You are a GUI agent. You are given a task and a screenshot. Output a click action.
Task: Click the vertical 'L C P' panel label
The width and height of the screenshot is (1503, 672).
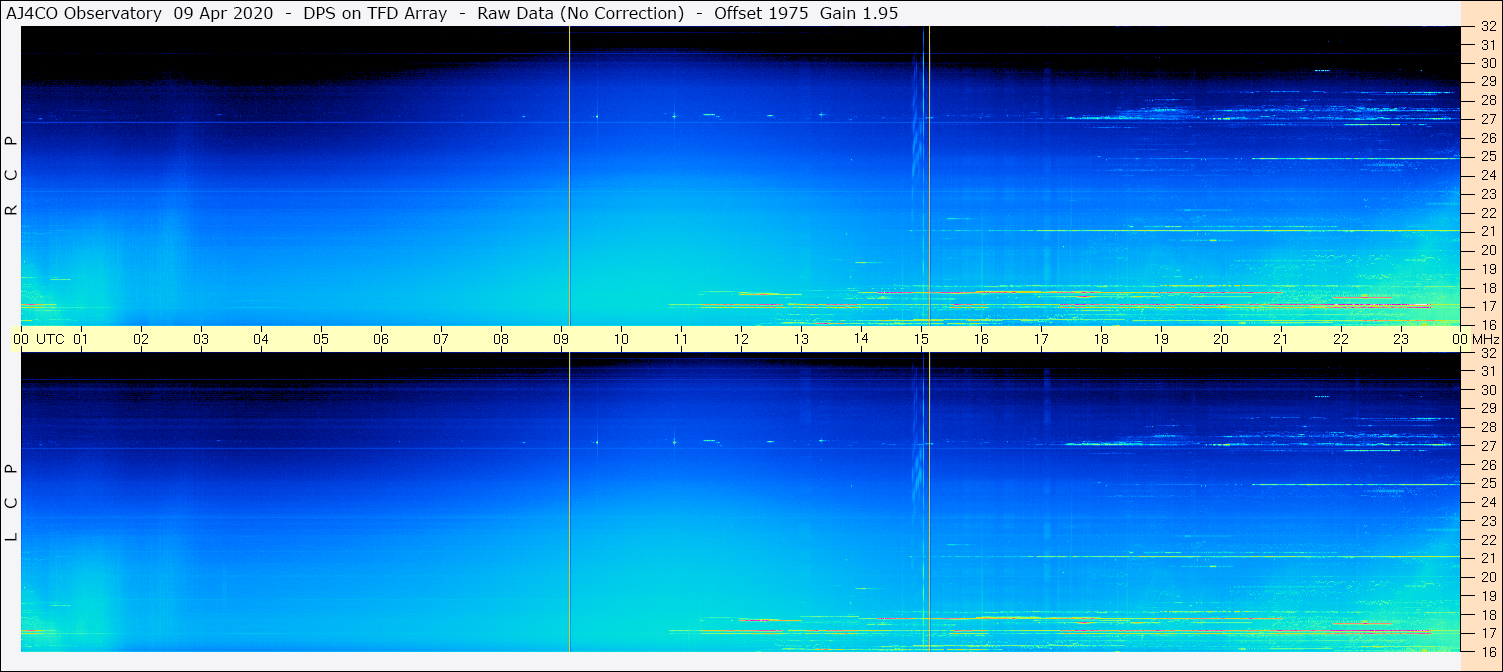coord(11,503)
